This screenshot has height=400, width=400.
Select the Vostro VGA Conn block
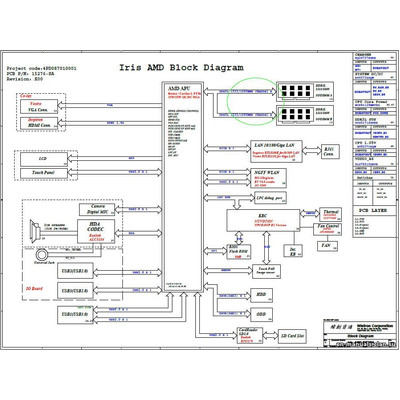[x=39, y=107]
